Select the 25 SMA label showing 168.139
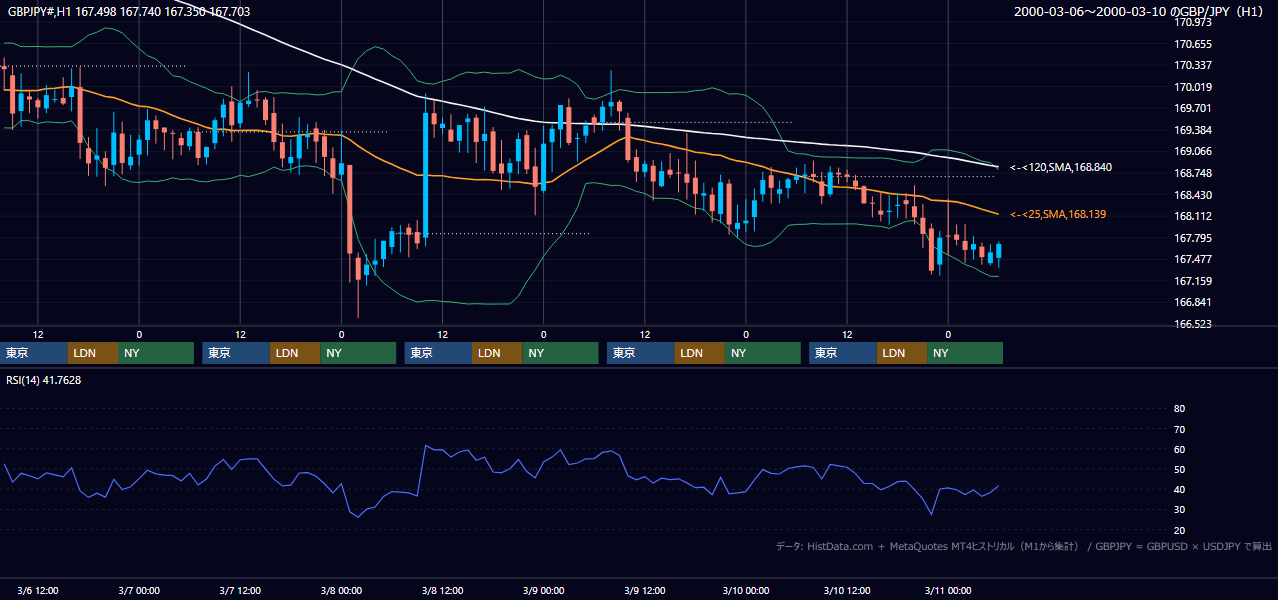 1058,214
